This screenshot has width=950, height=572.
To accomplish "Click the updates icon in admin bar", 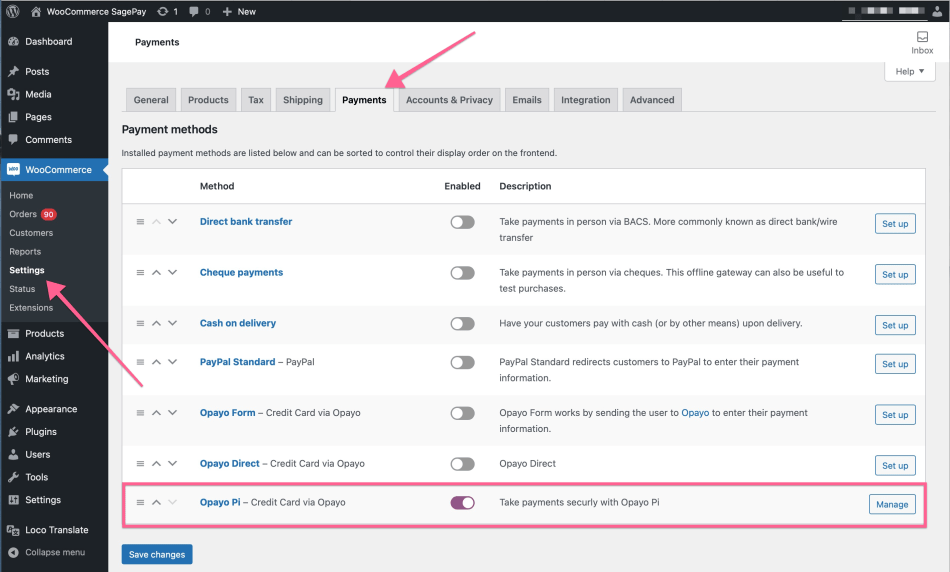I will [x=163, y=11].
